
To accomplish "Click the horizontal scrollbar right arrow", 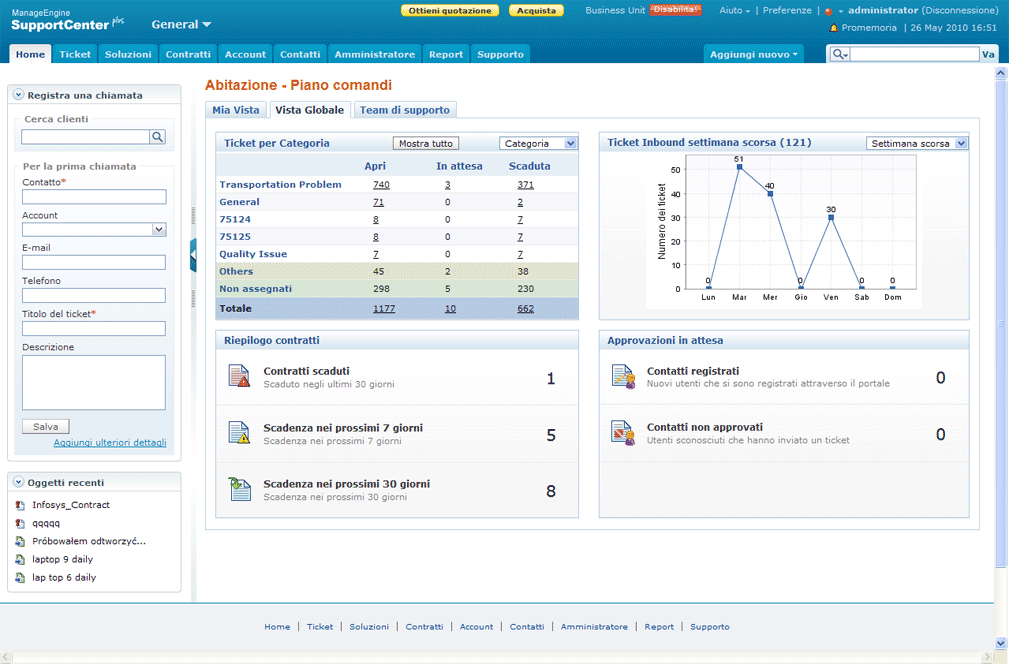I will coord(988,657).
